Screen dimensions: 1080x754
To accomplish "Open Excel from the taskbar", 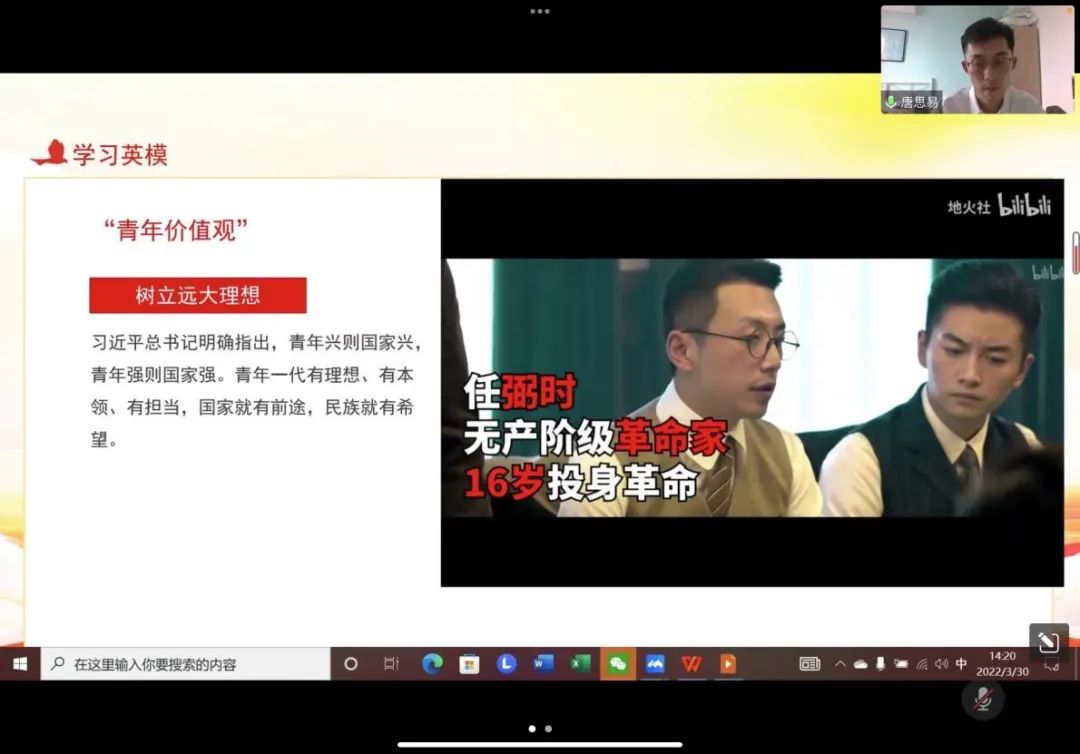I will [581, 664].
